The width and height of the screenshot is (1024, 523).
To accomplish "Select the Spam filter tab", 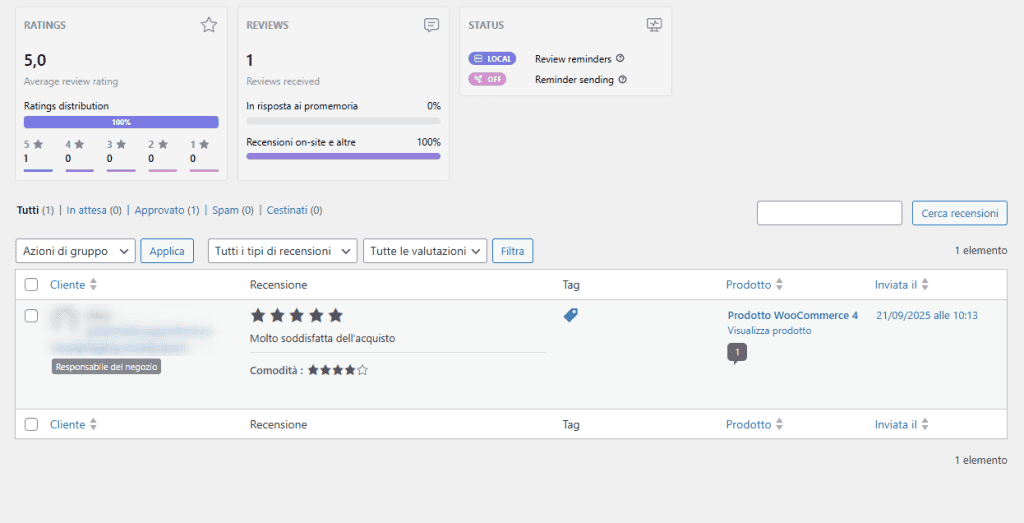I will [233, 210].
